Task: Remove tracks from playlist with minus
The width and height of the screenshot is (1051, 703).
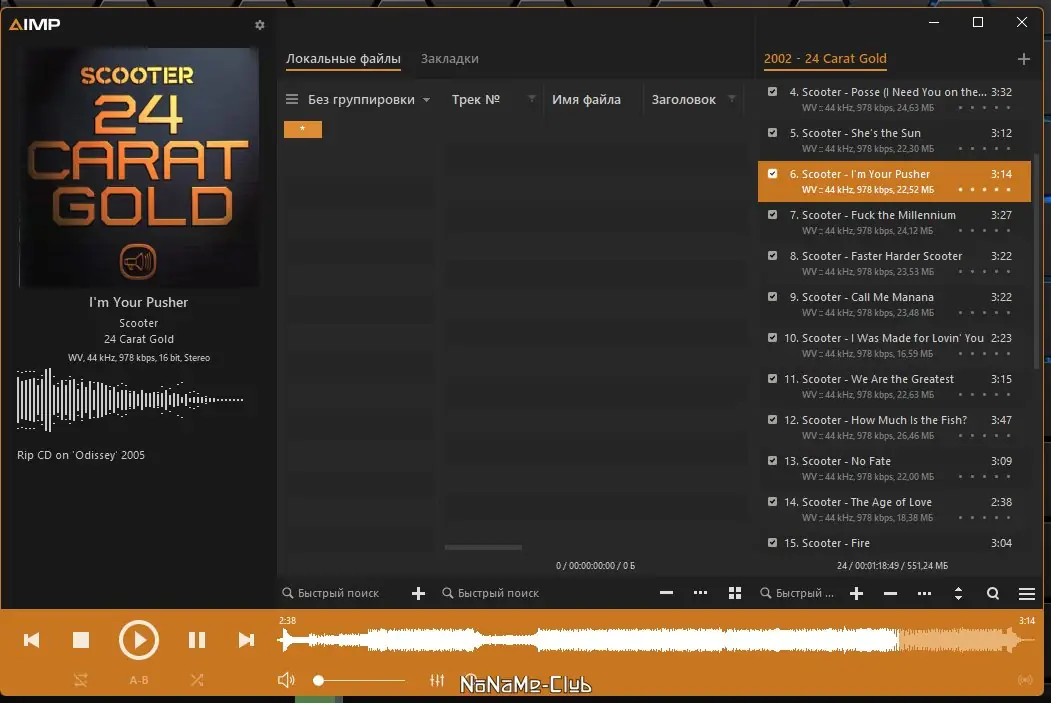Action: (x=890, y=593)
